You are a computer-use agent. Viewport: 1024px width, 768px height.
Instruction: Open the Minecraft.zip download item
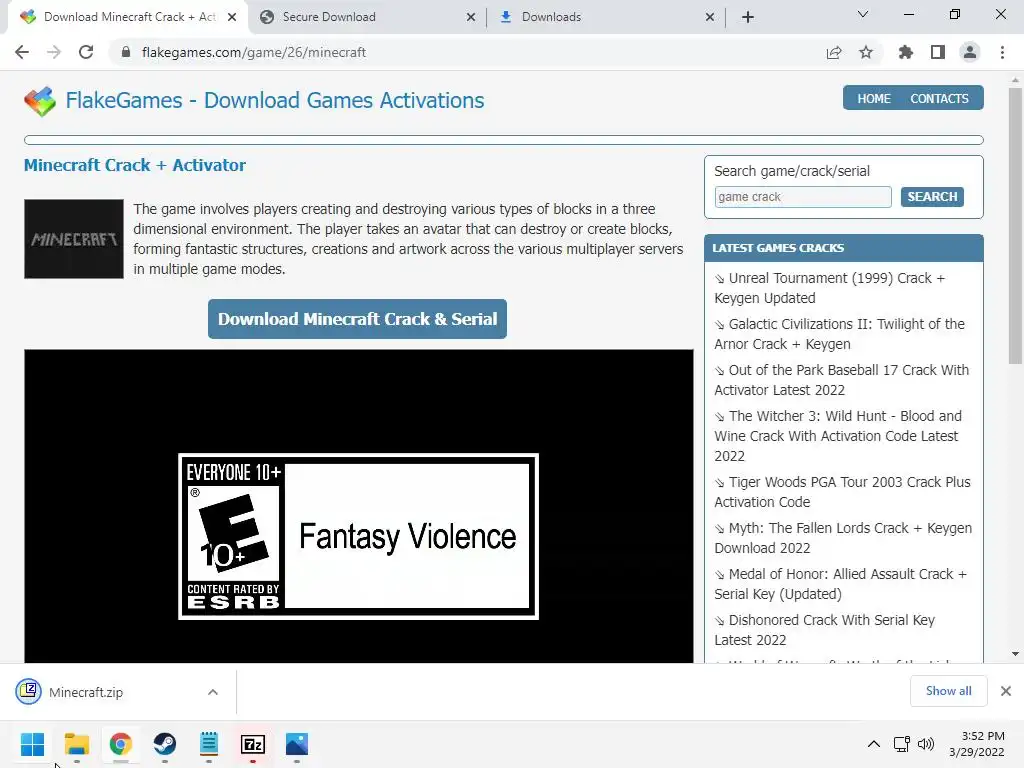[x=85, y=692]
